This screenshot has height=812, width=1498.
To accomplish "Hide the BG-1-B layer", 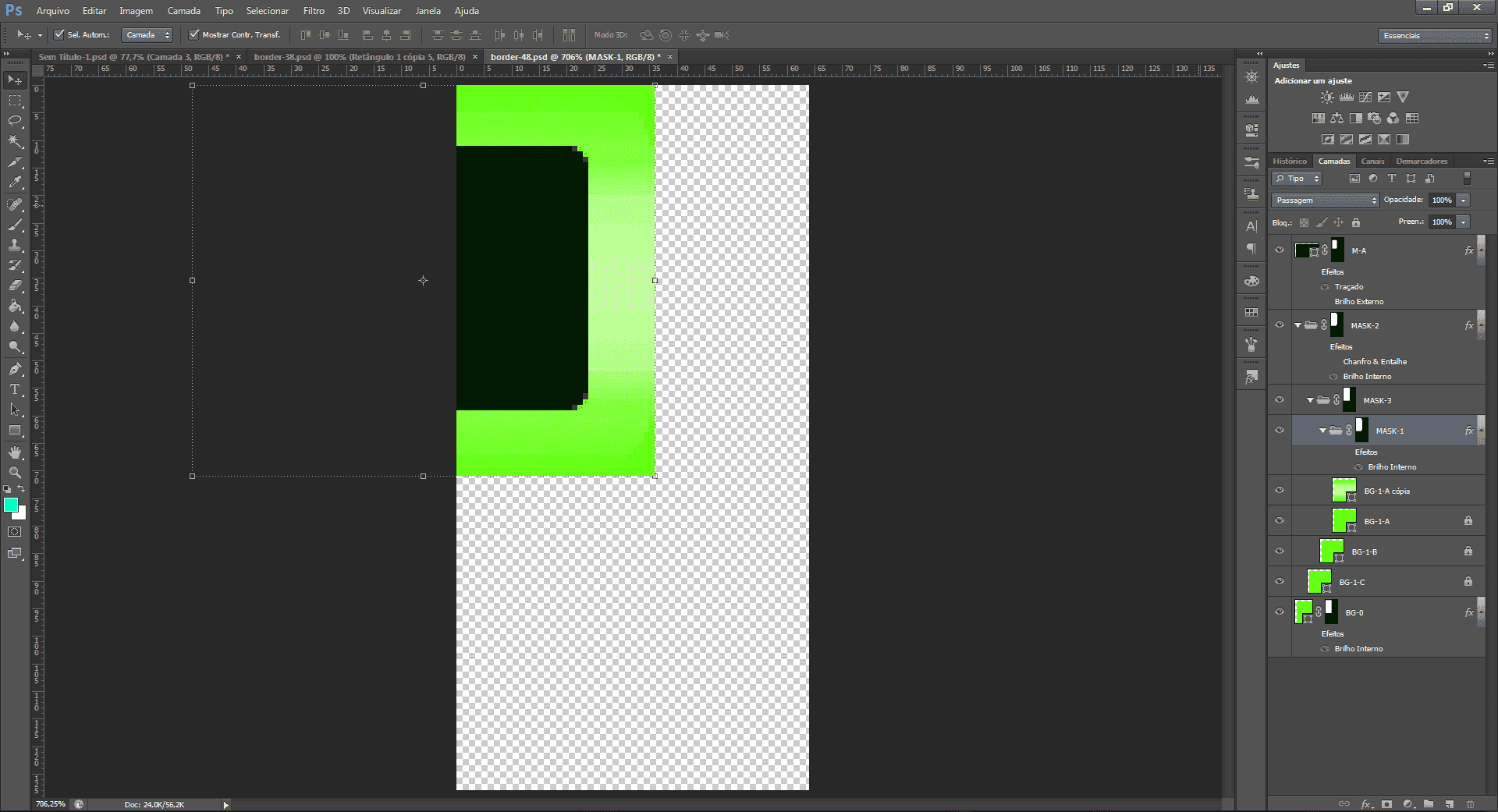I will click(x=1280, y=551).
